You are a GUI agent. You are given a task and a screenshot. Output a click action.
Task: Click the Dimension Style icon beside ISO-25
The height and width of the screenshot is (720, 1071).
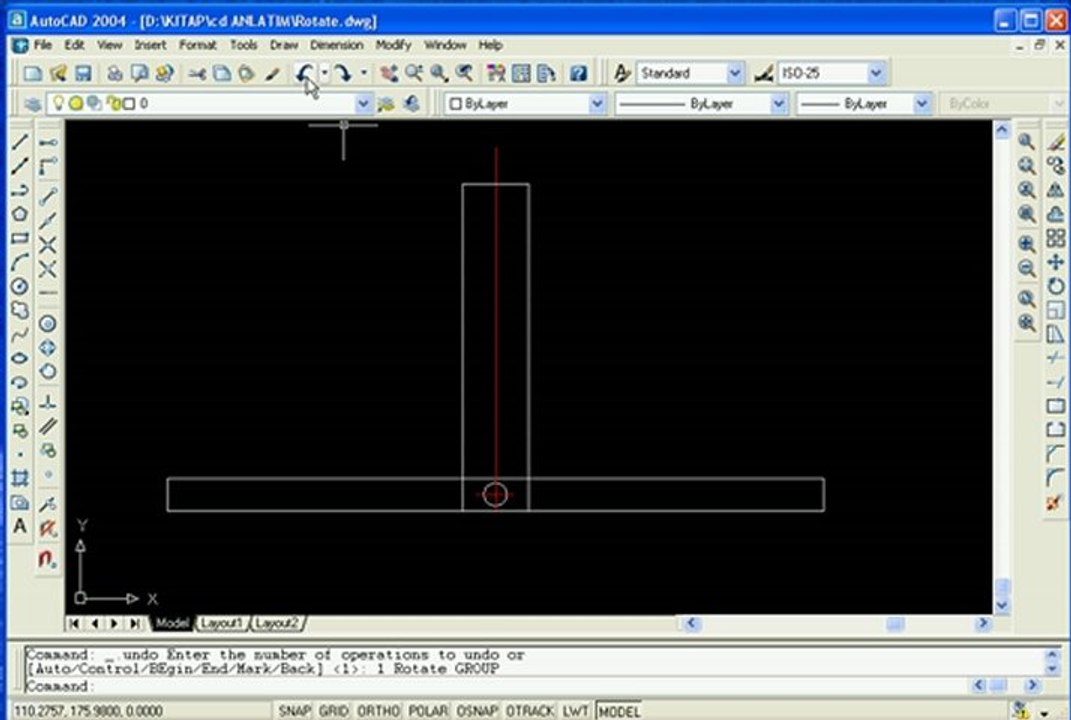[764, 73]
